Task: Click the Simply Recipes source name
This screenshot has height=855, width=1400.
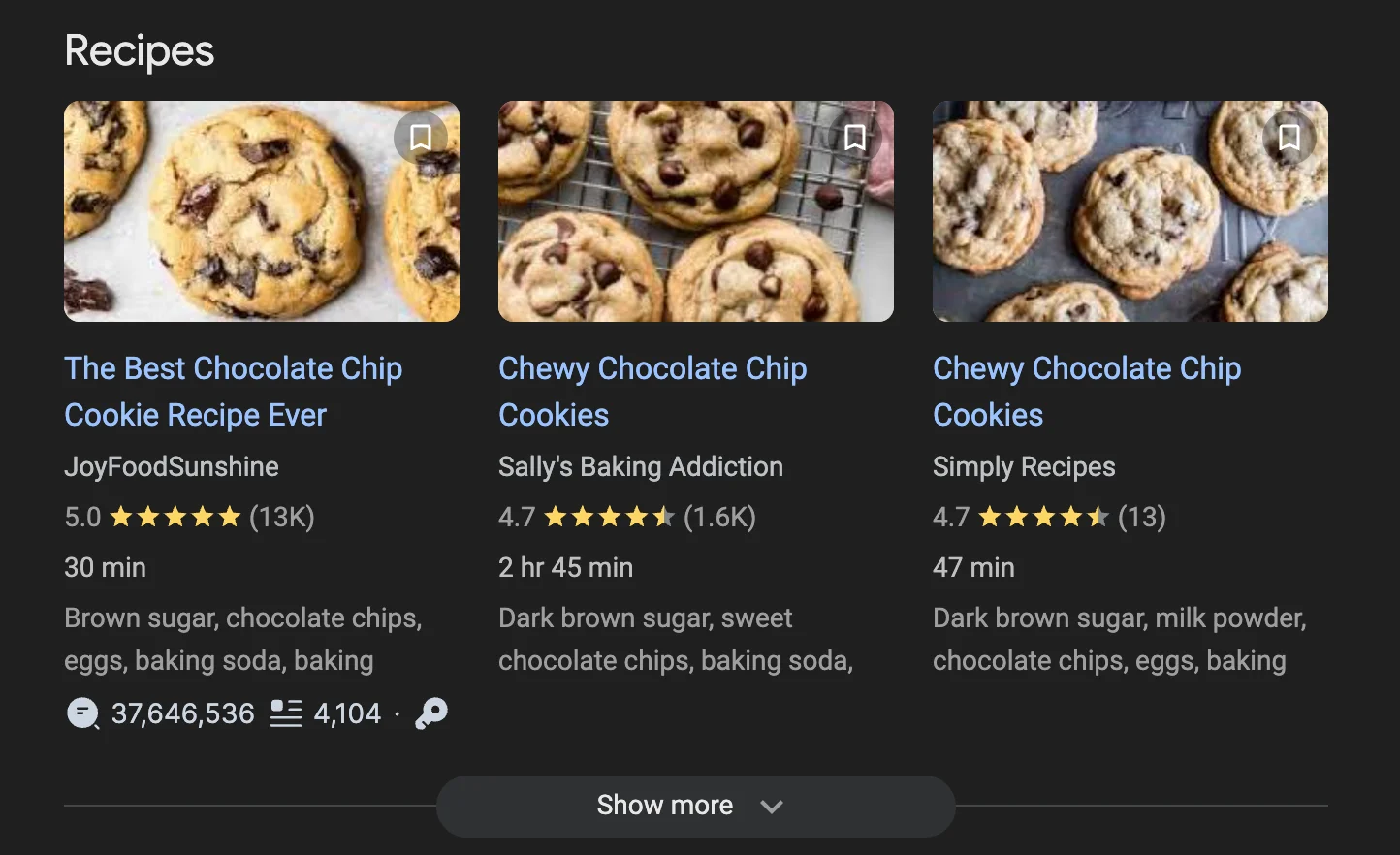Action: (1024, 467)
